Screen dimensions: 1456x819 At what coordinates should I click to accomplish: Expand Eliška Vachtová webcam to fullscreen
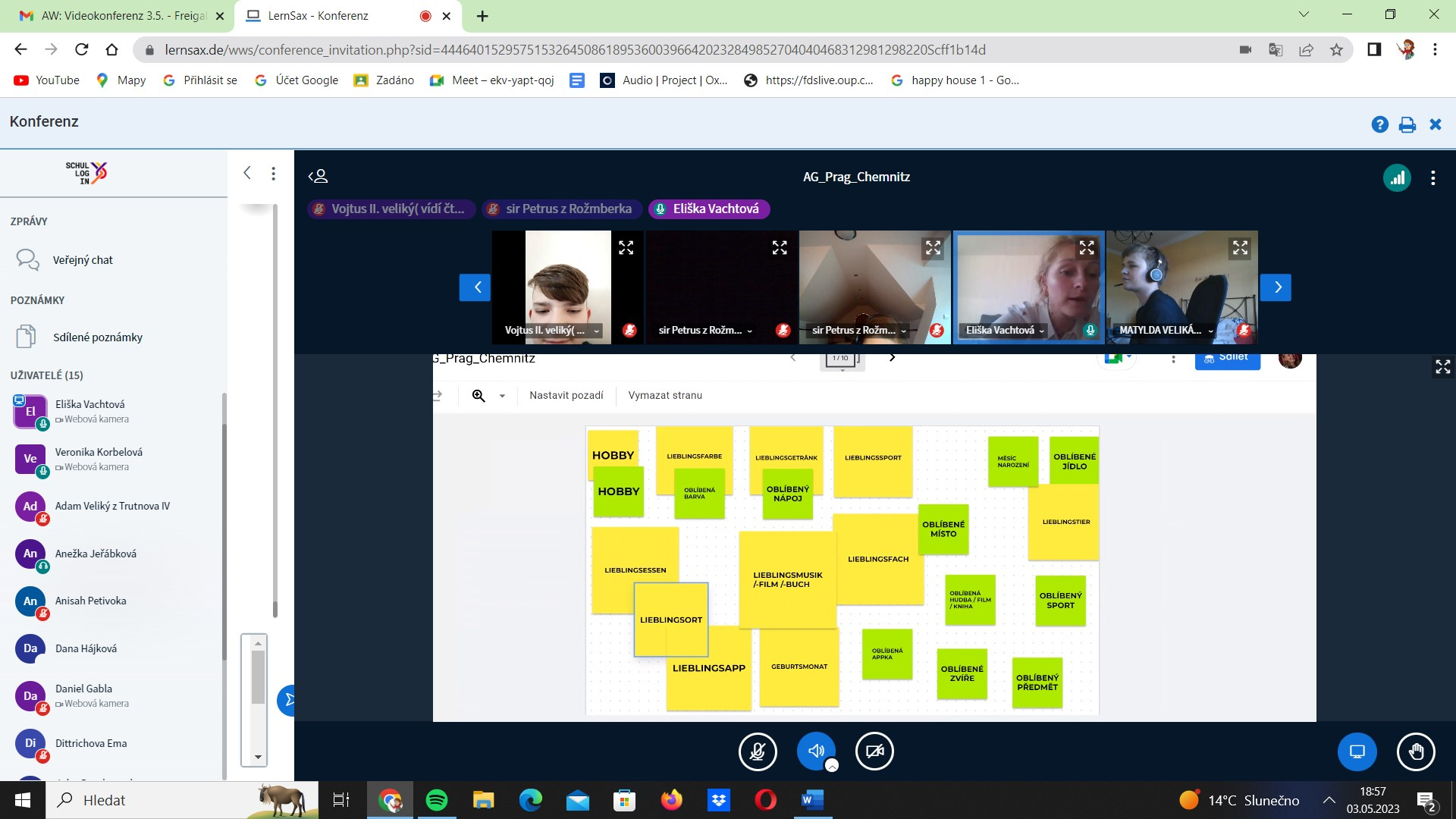[x=1087, y=248]
